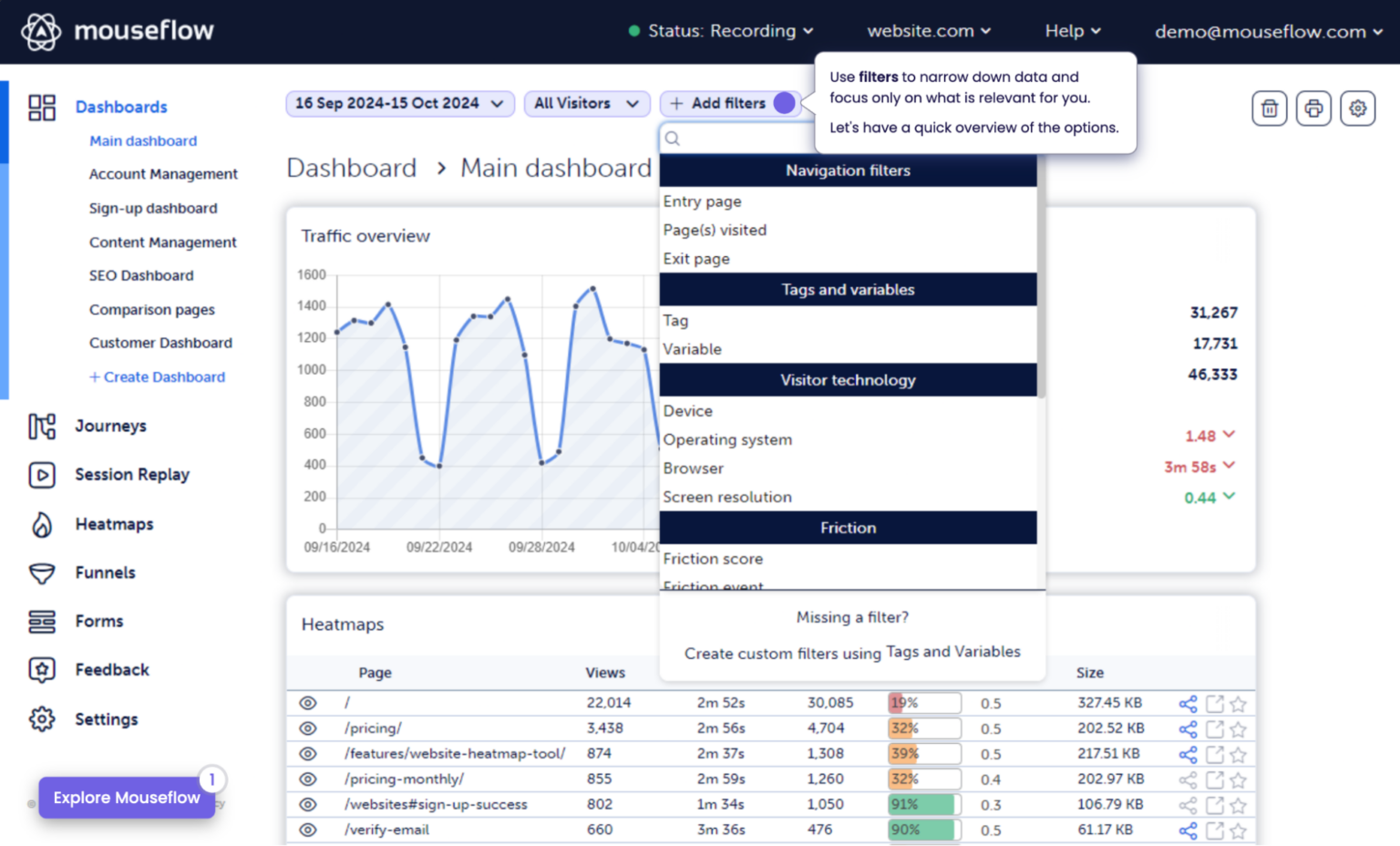This screenshot has width=1400, height=846.
Task: Click the trash delete dashboard icon
Action: 1269,108
